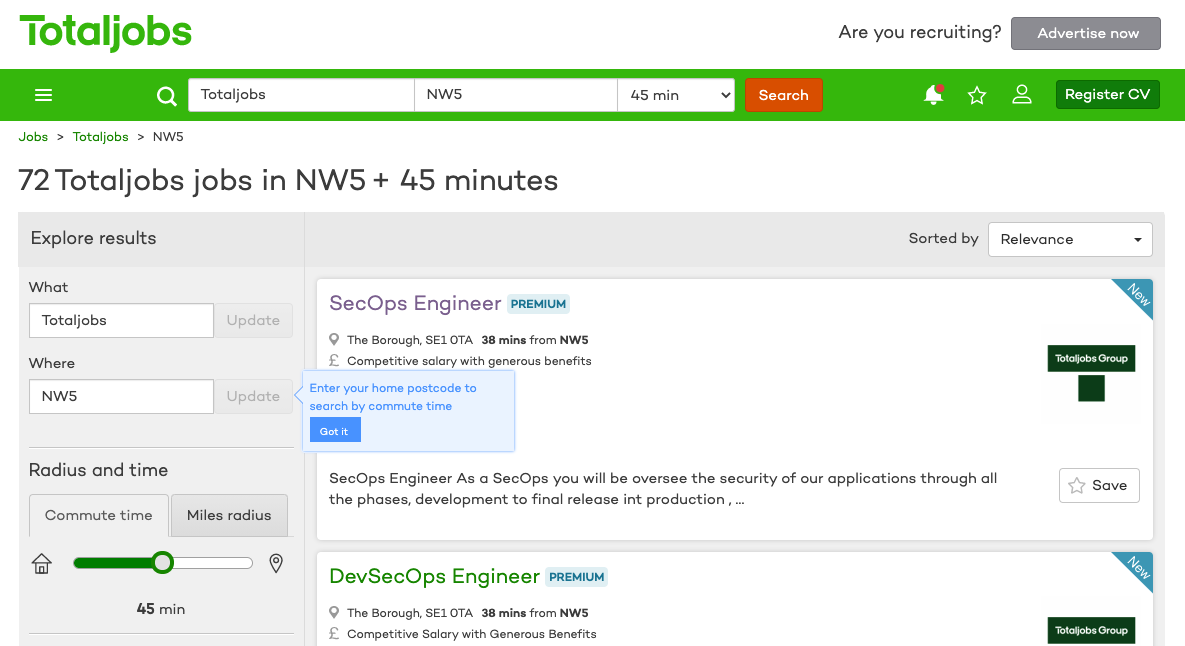Click the Advertise now button

pyautogui.click(x=1086, y=33)
